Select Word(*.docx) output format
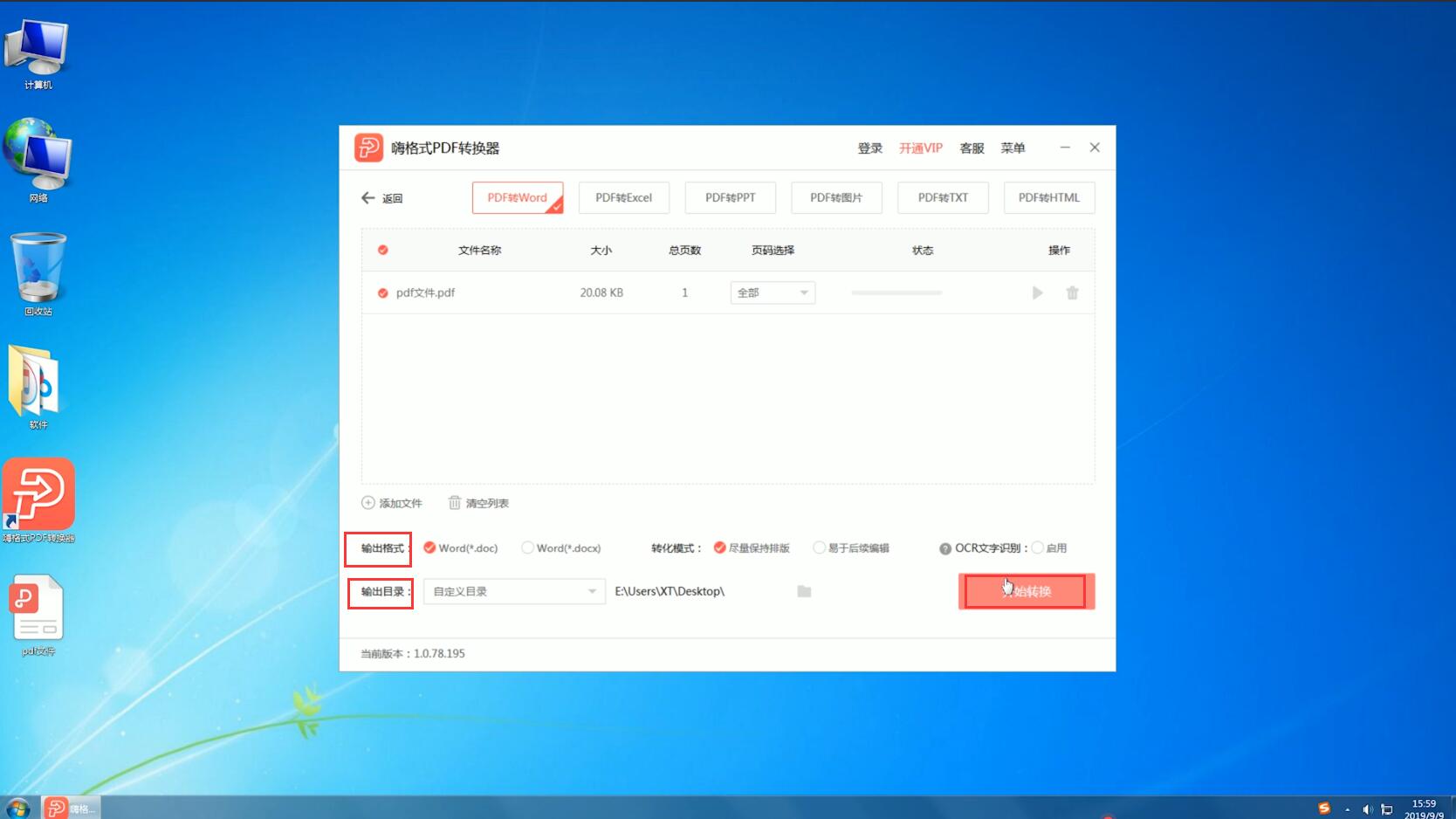 click(561, 548)
